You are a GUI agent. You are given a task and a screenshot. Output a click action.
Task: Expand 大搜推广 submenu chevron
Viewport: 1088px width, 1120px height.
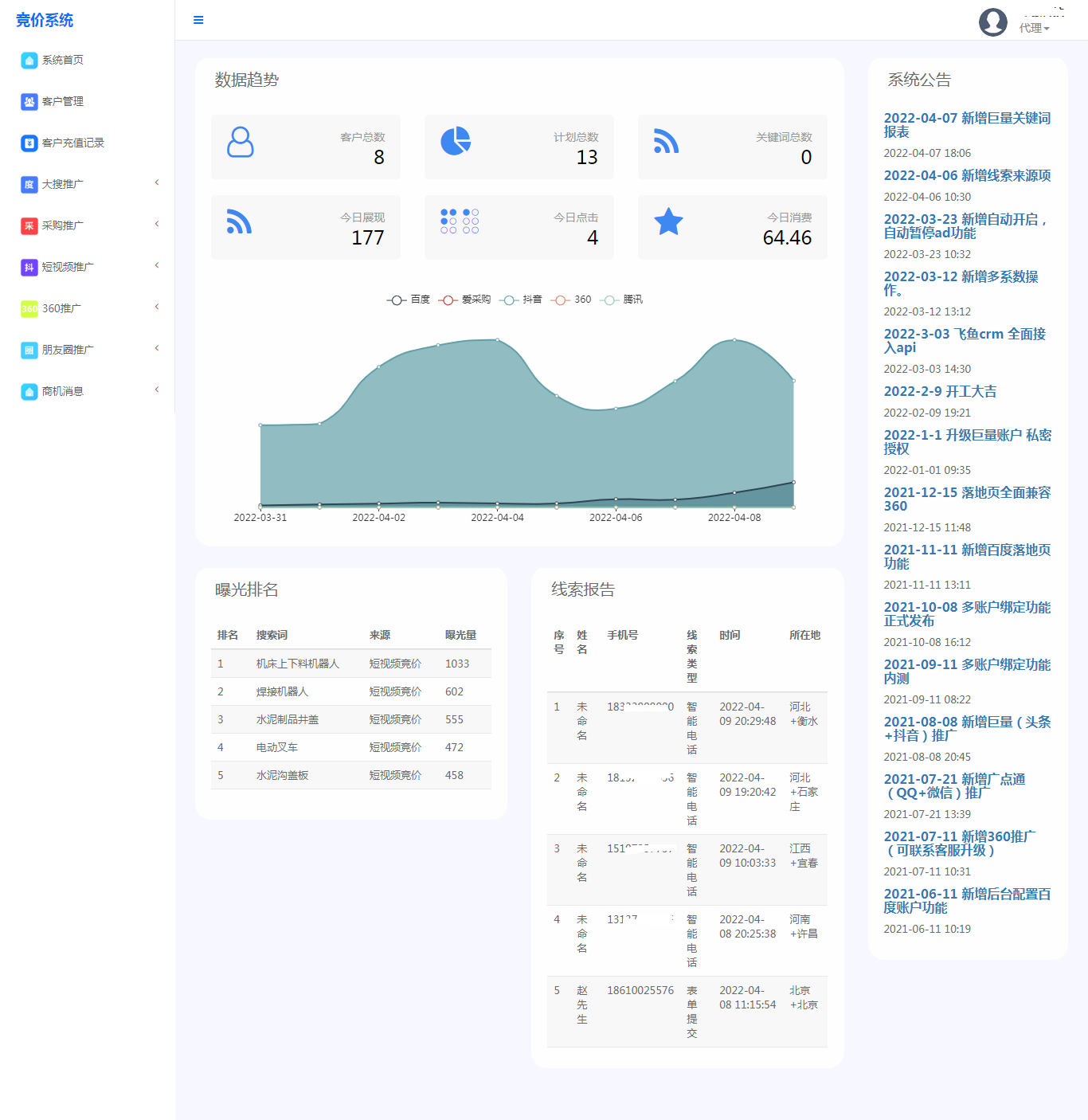pyautogui.click(x=157, y=182)
